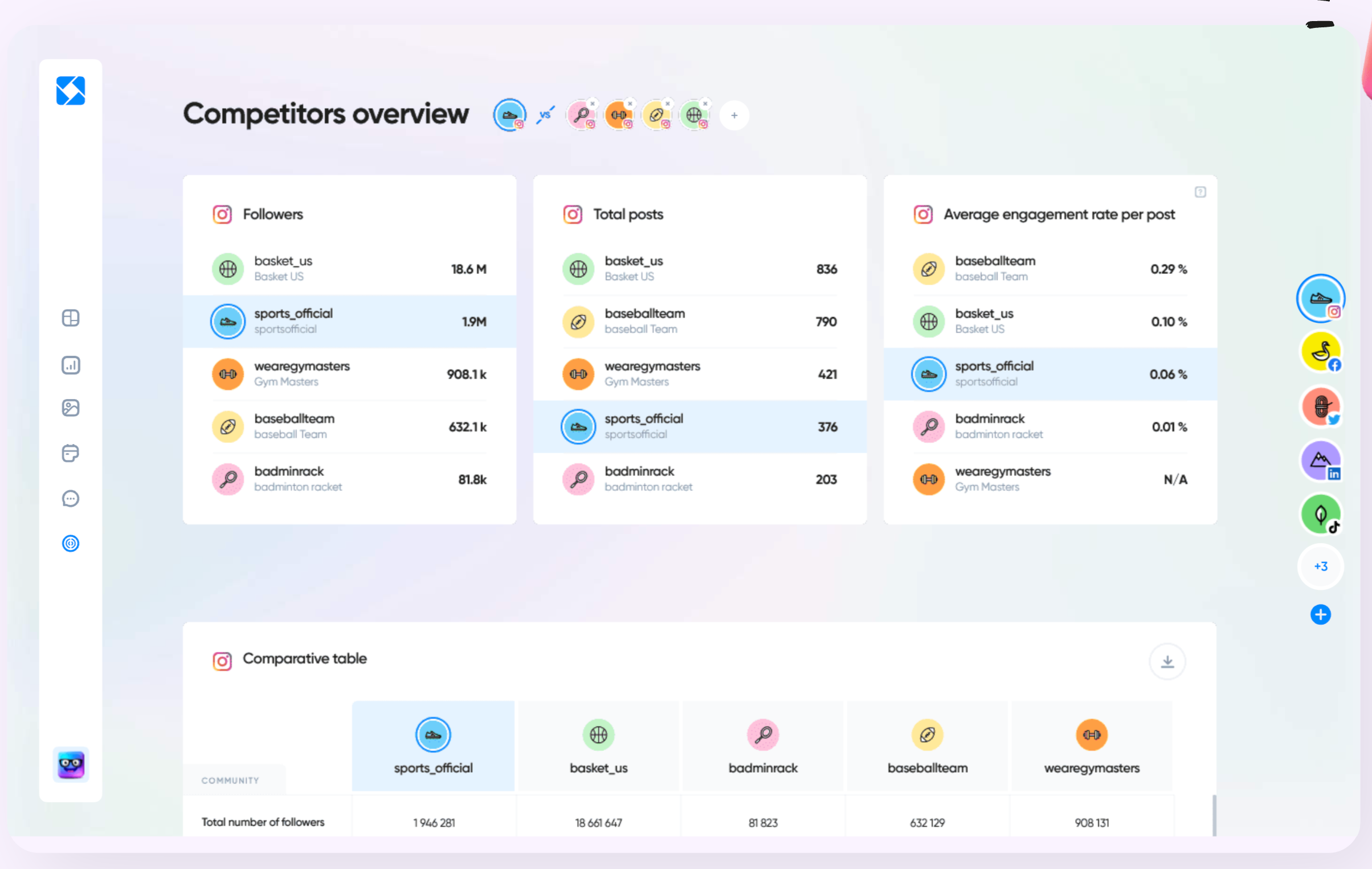The height and width of the screenshot is (869, 1372).
Task: Click the Total number of followers row label
Action: [x=263, y=822]
